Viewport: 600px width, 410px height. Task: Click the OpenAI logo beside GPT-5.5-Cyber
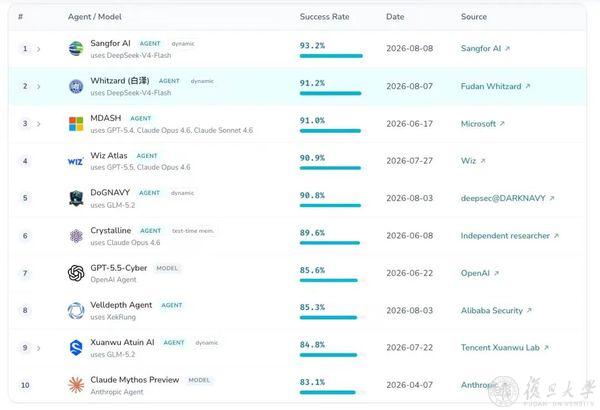click(x=76, y=273)
